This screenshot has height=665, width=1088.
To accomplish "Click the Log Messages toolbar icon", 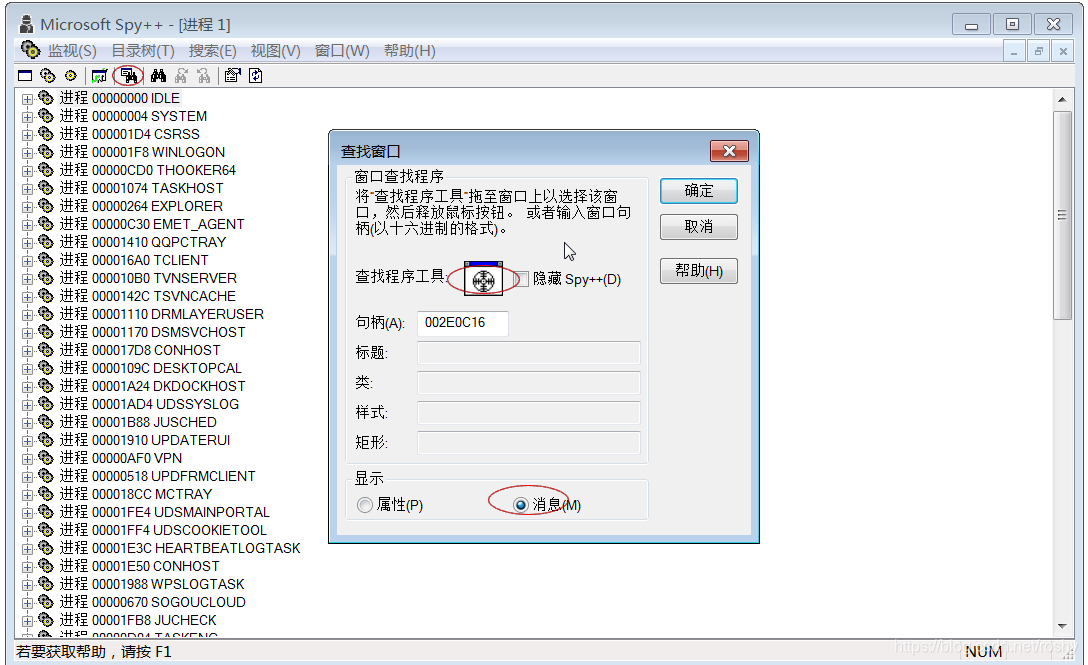I will pyautogui.click(x=99, y=76).
